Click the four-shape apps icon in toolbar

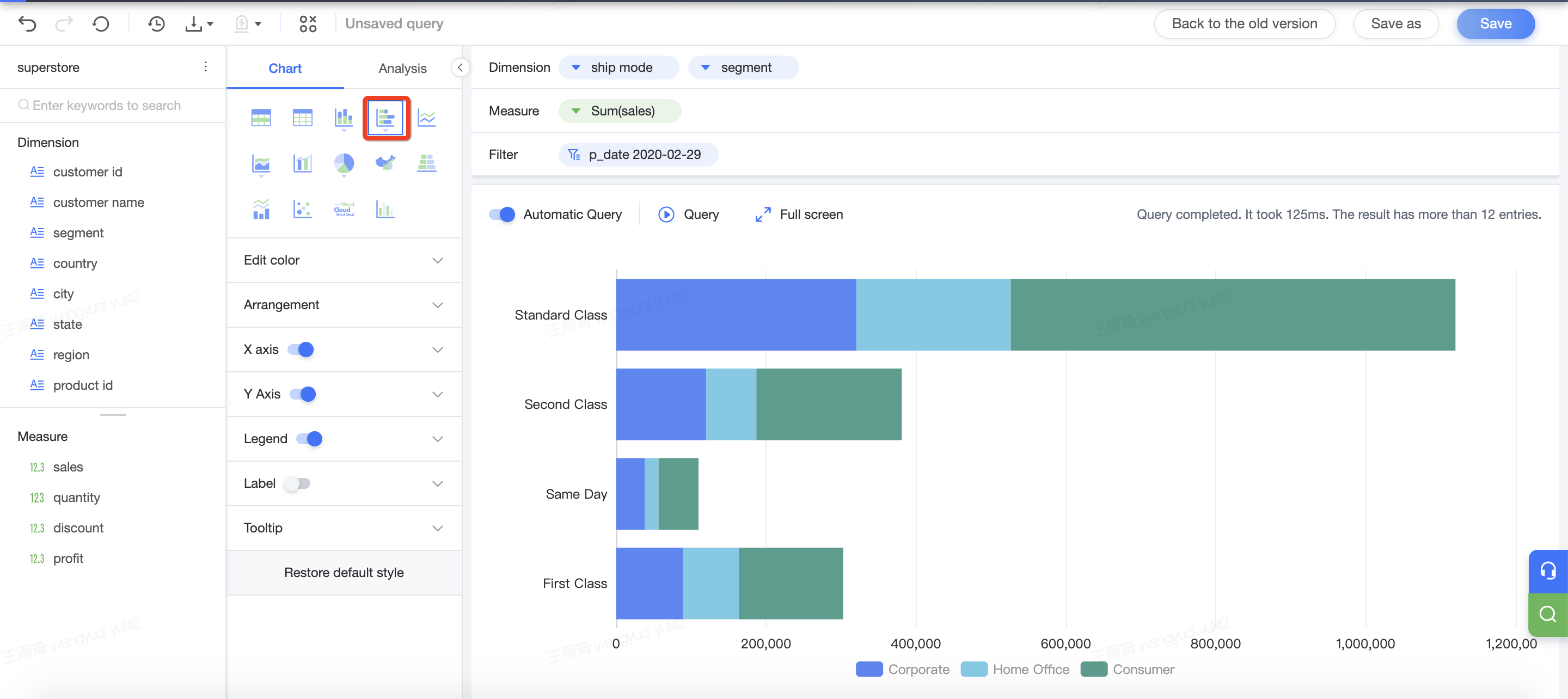pyautogui.click(x=308, y=24)
